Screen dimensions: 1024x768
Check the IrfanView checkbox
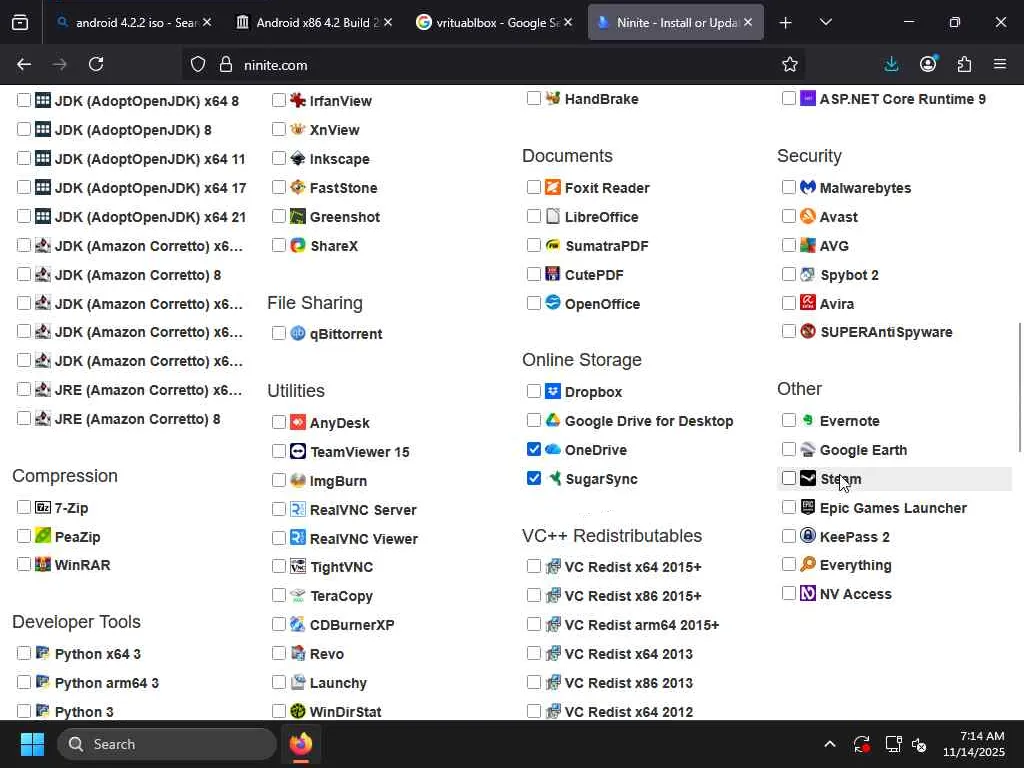(279, 100)
